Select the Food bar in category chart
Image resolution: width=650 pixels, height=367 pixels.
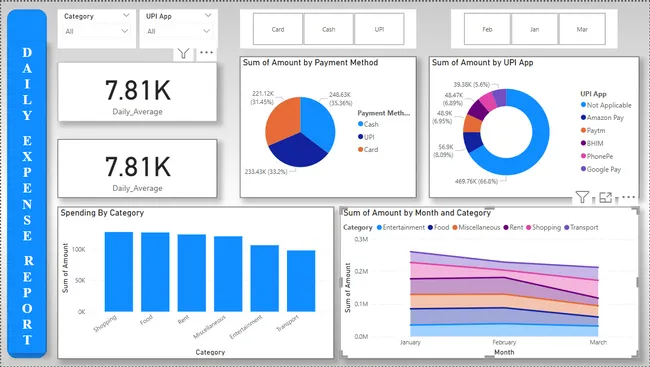[155, 272]
